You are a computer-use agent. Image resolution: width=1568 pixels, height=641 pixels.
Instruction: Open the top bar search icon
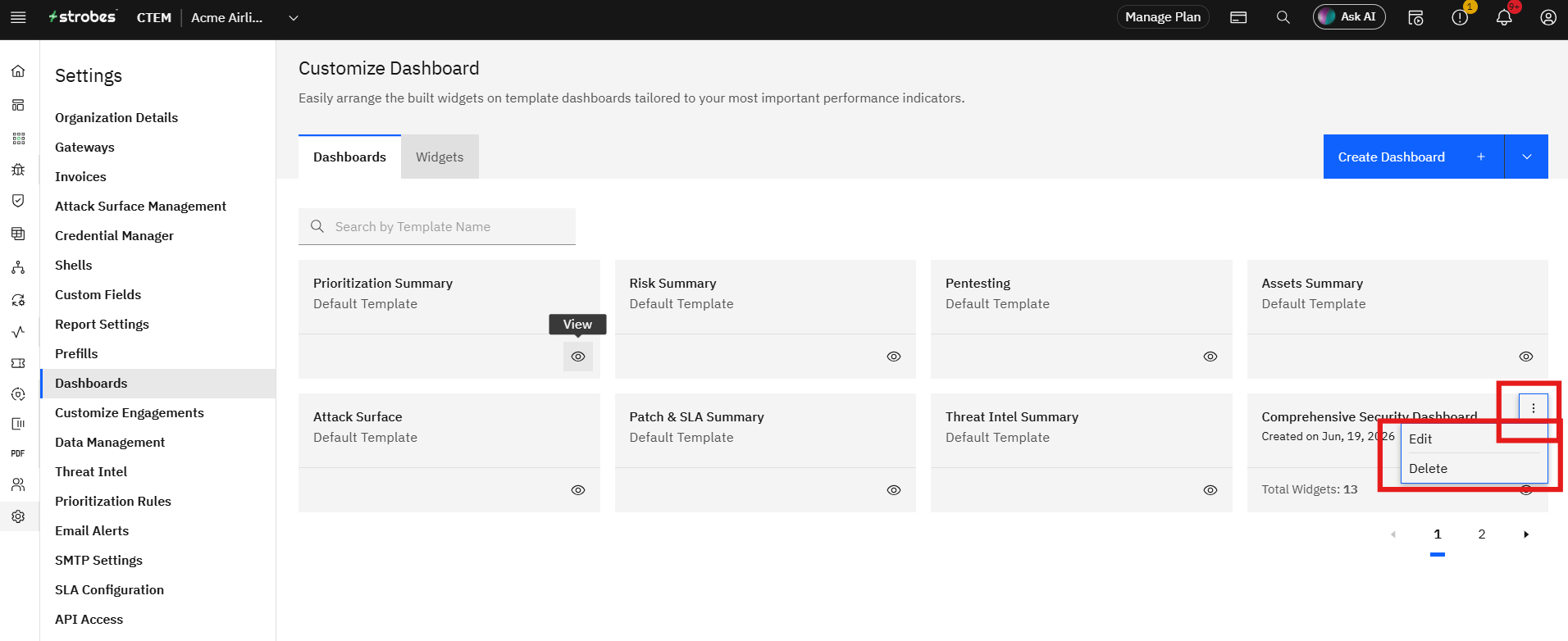(1283, 17)
